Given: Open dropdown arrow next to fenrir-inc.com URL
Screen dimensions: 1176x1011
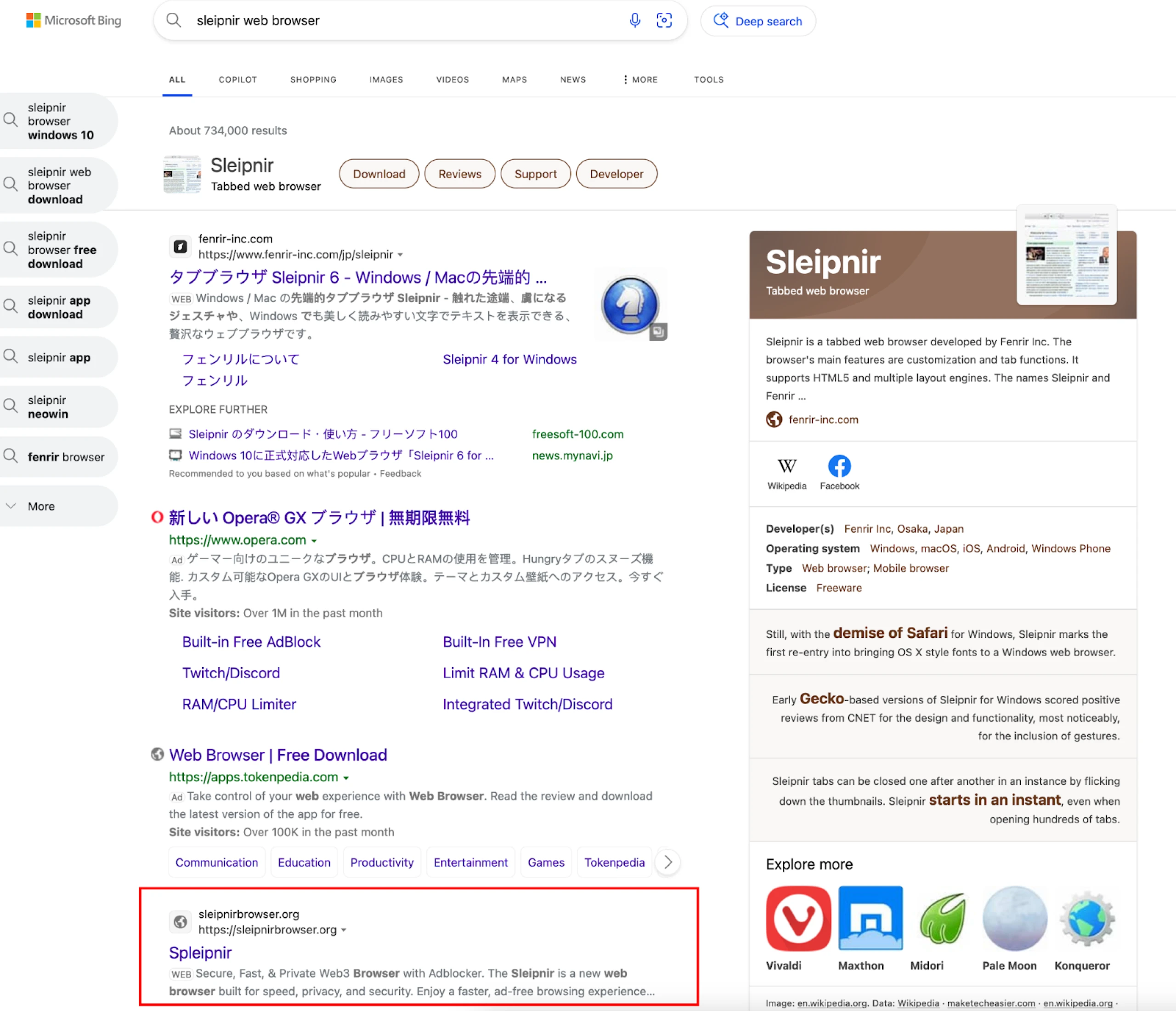Looking at the screenshot, I should (400, 255).
